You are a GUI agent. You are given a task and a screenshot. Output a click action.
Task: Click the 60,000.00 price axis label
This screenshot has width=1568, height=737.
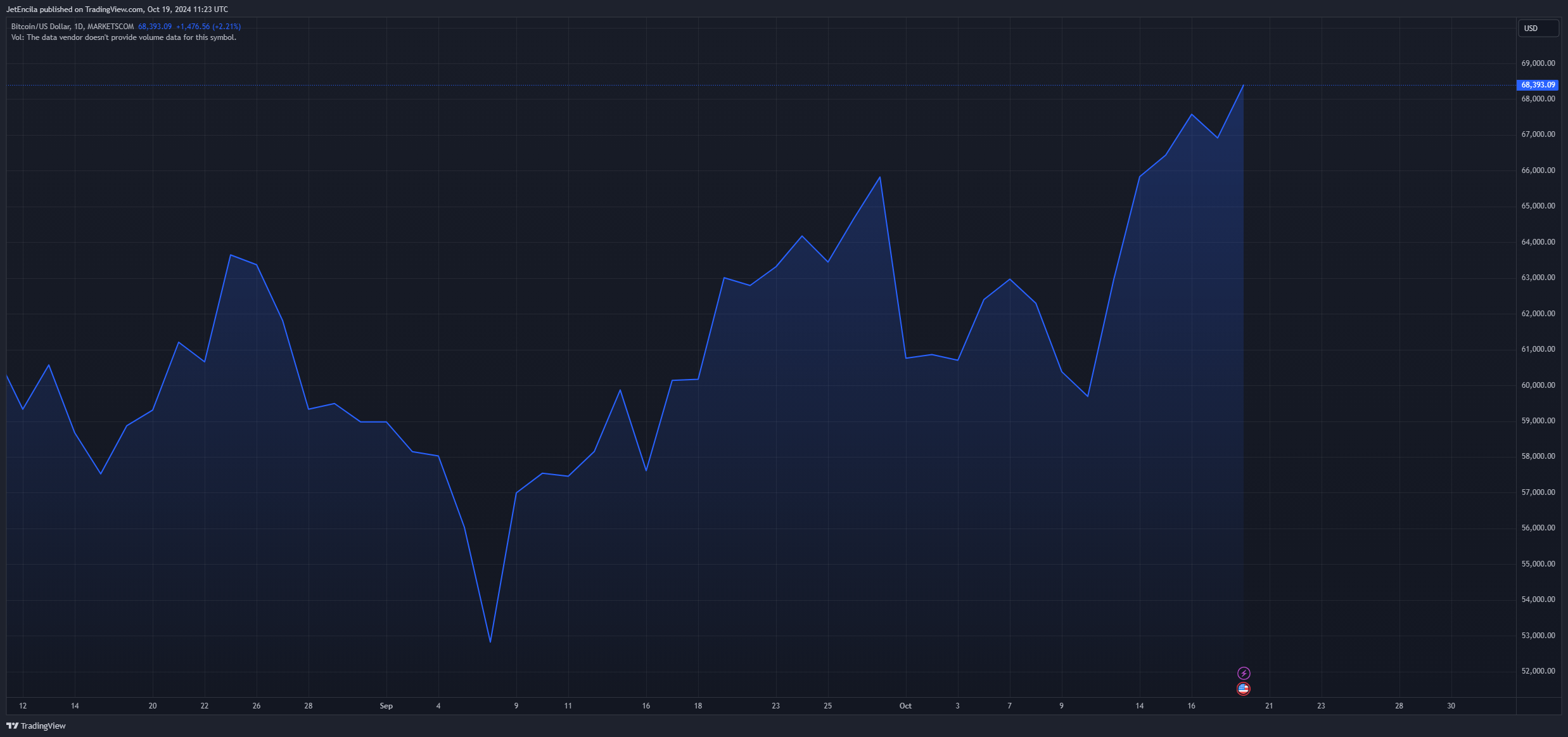point(1538,385)
